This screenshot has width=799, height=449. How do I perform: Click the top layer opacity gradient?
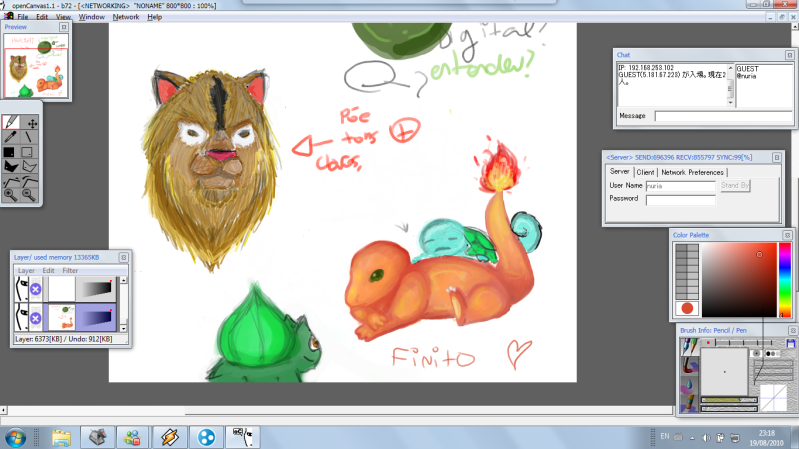[96, 289]
